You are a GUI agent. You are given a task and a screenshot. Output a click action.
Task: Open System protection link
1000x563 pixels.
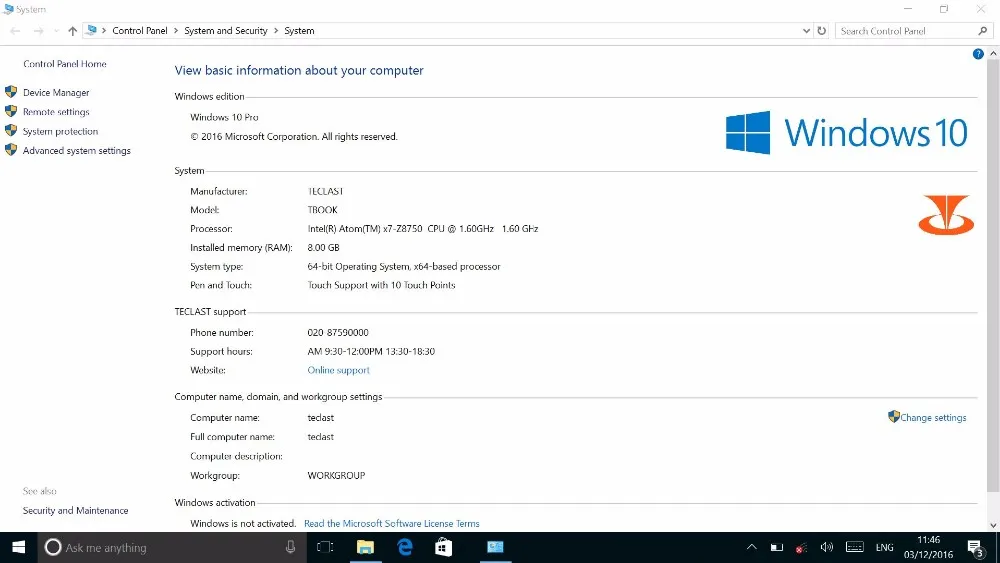61,131
